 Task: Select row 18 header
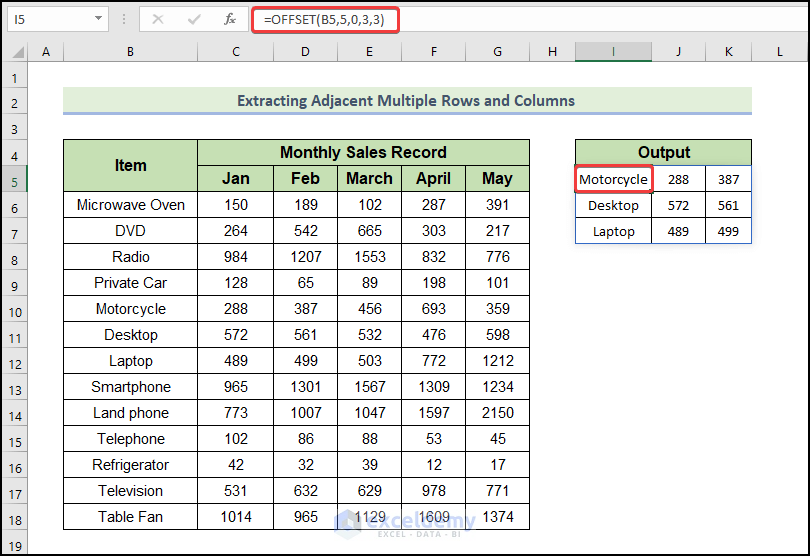pos(14,517)
